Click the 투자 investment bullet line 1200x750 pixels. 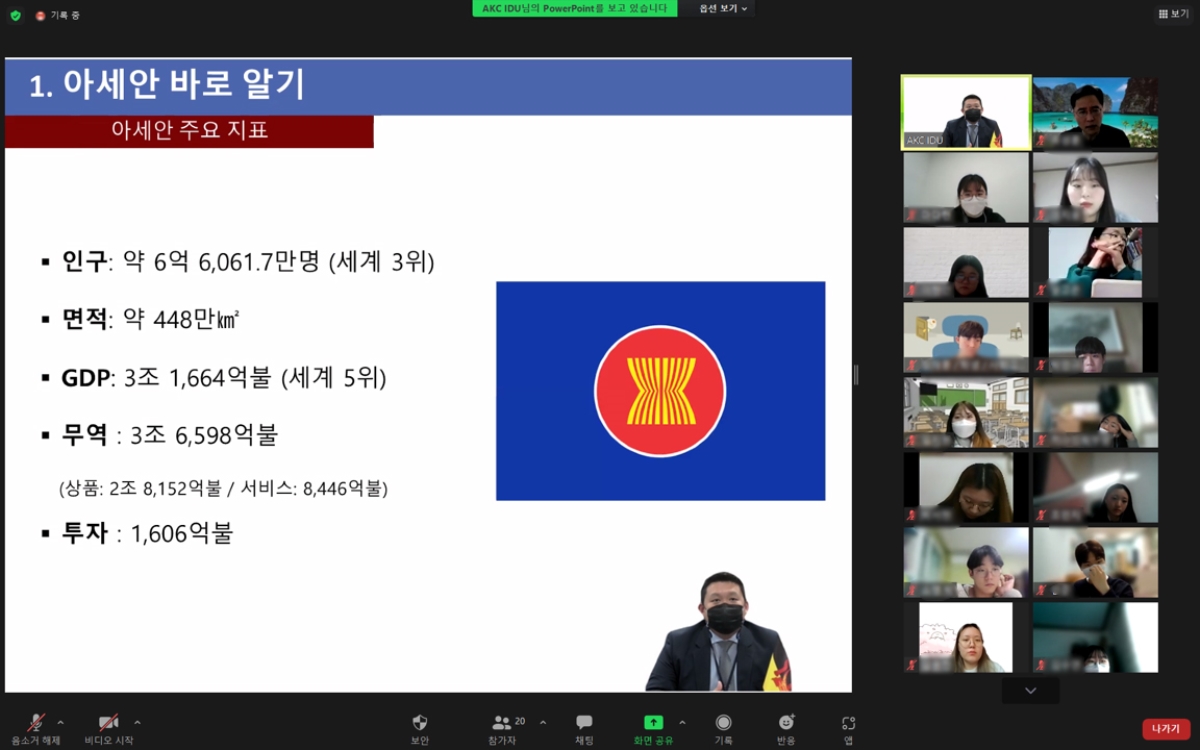pyautogui.click(x=136, y=533)
